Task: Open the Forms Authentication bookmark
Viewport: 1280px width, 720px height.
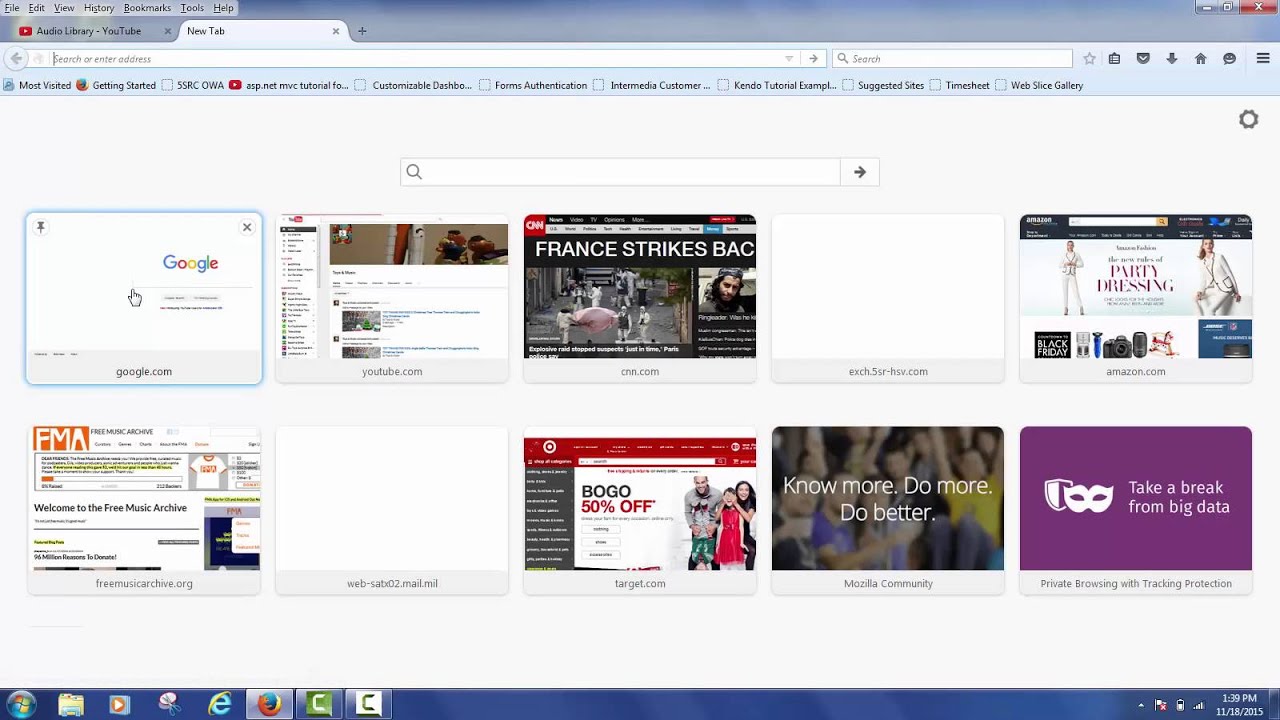Action: coord(532,86)
